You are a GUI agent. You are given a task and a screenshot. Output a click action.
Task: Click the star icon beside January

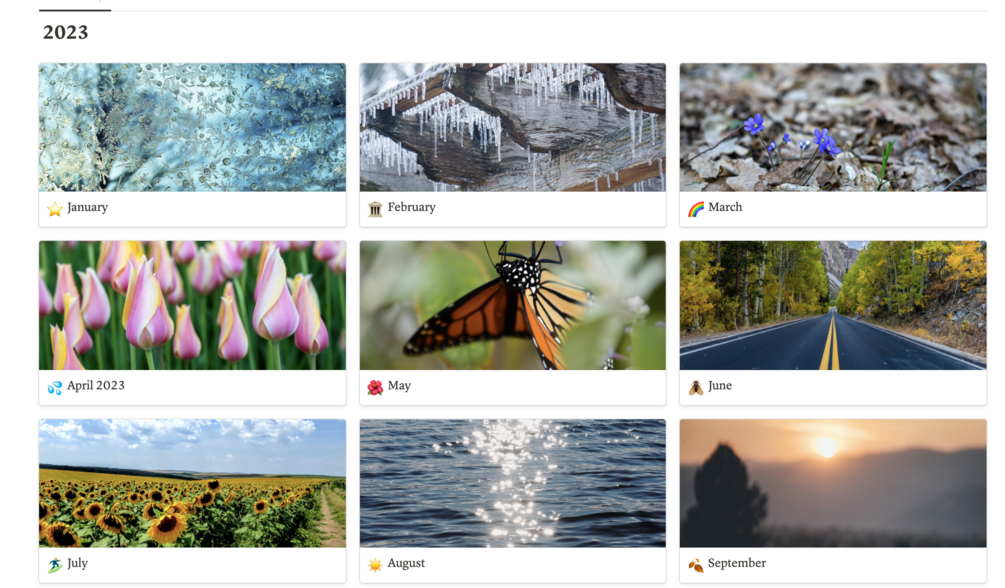pos(54,208)
